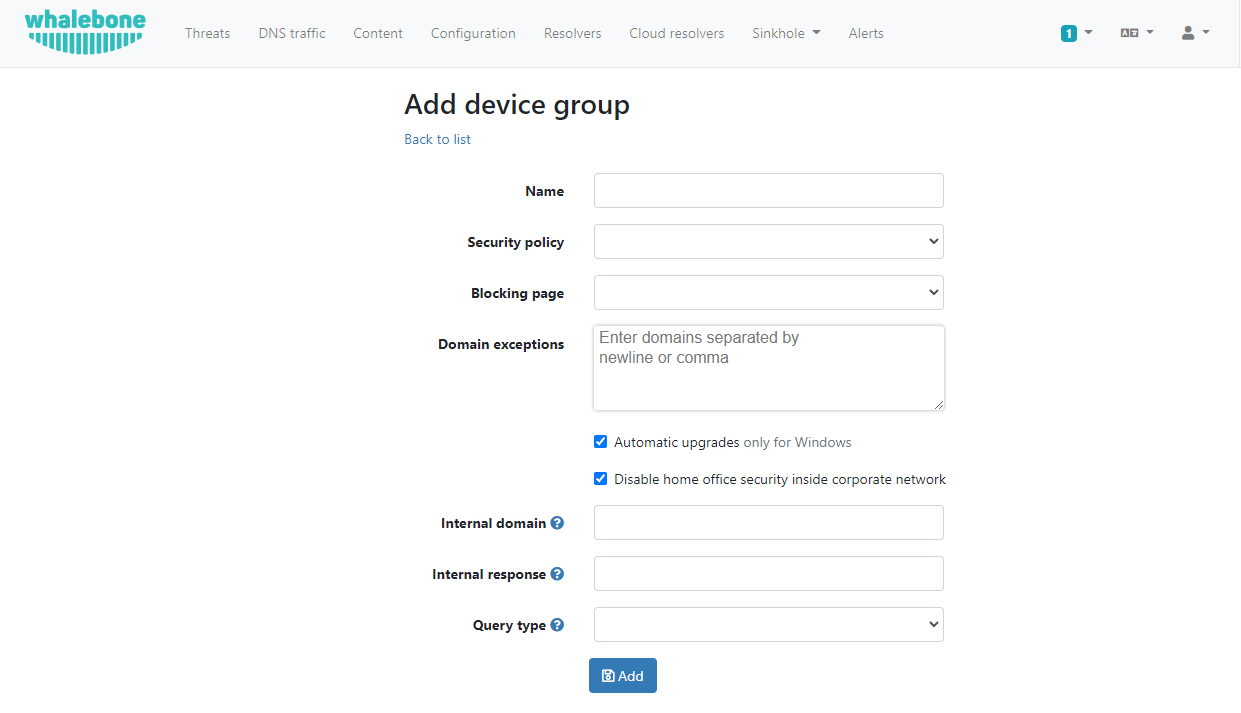
Task: Click the Add button
Action: click(x=623, y=676)
